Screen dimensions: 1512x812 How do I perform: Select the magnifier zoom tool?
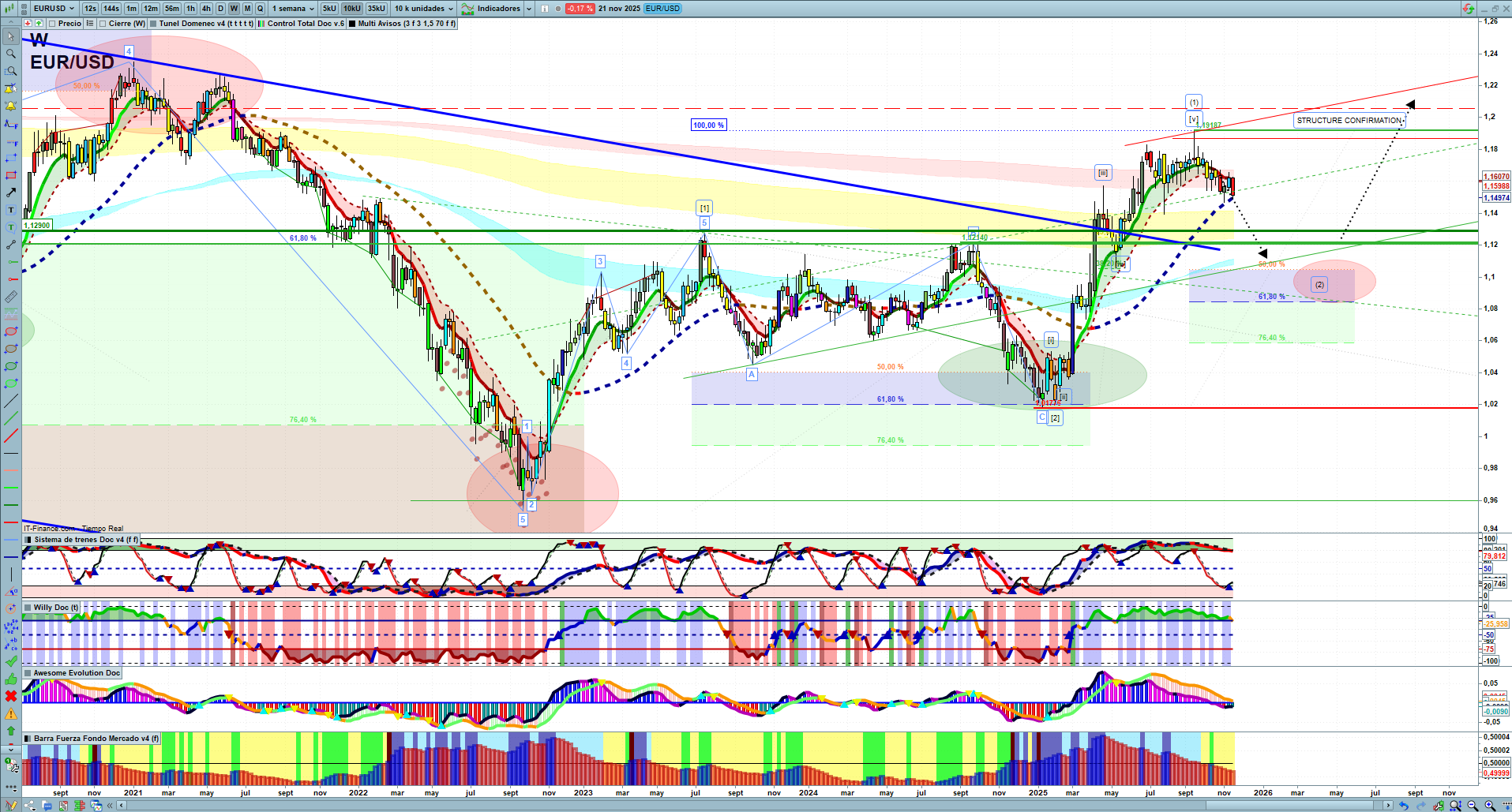point(11,54)
